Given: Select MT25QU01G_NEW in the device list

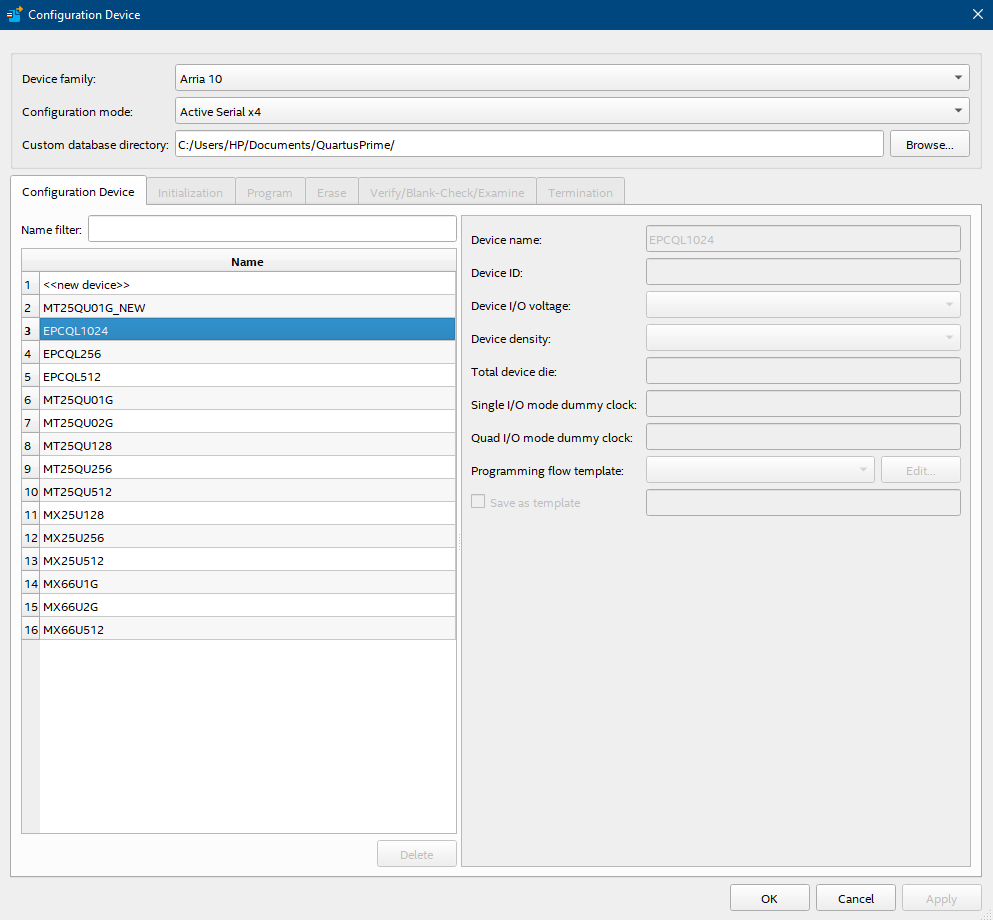Looking at the screenshot, I should click(247, 308).
